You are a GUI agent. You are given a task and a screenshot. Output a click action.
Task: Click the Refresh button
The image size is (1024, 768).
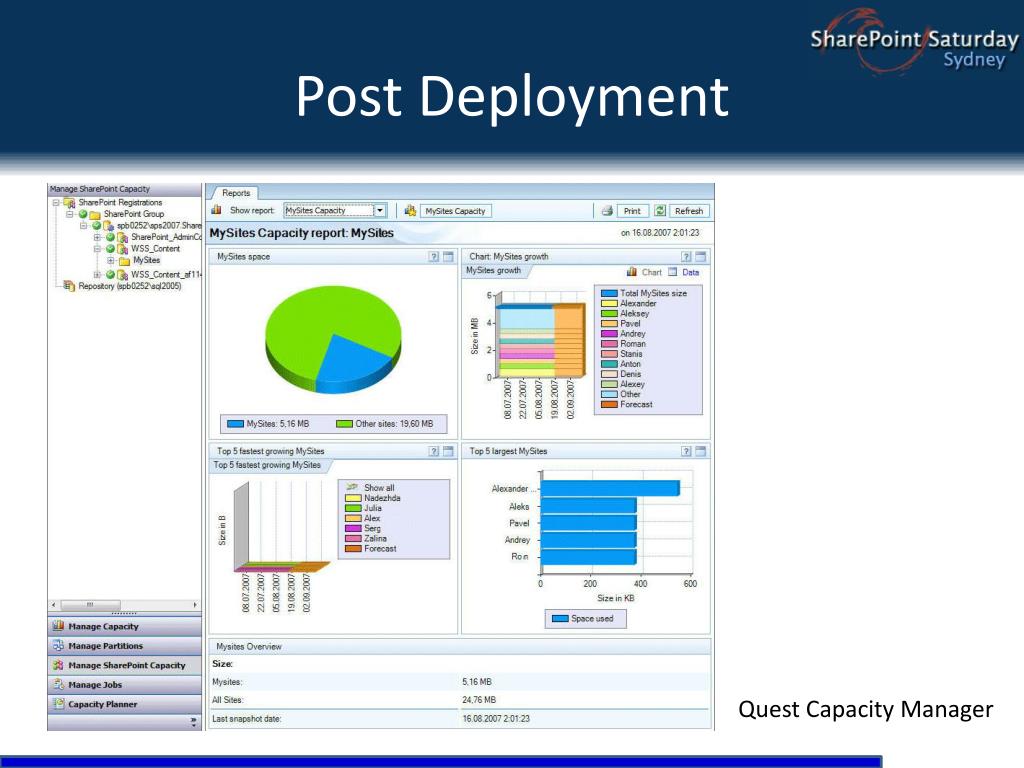pos(689,211)
